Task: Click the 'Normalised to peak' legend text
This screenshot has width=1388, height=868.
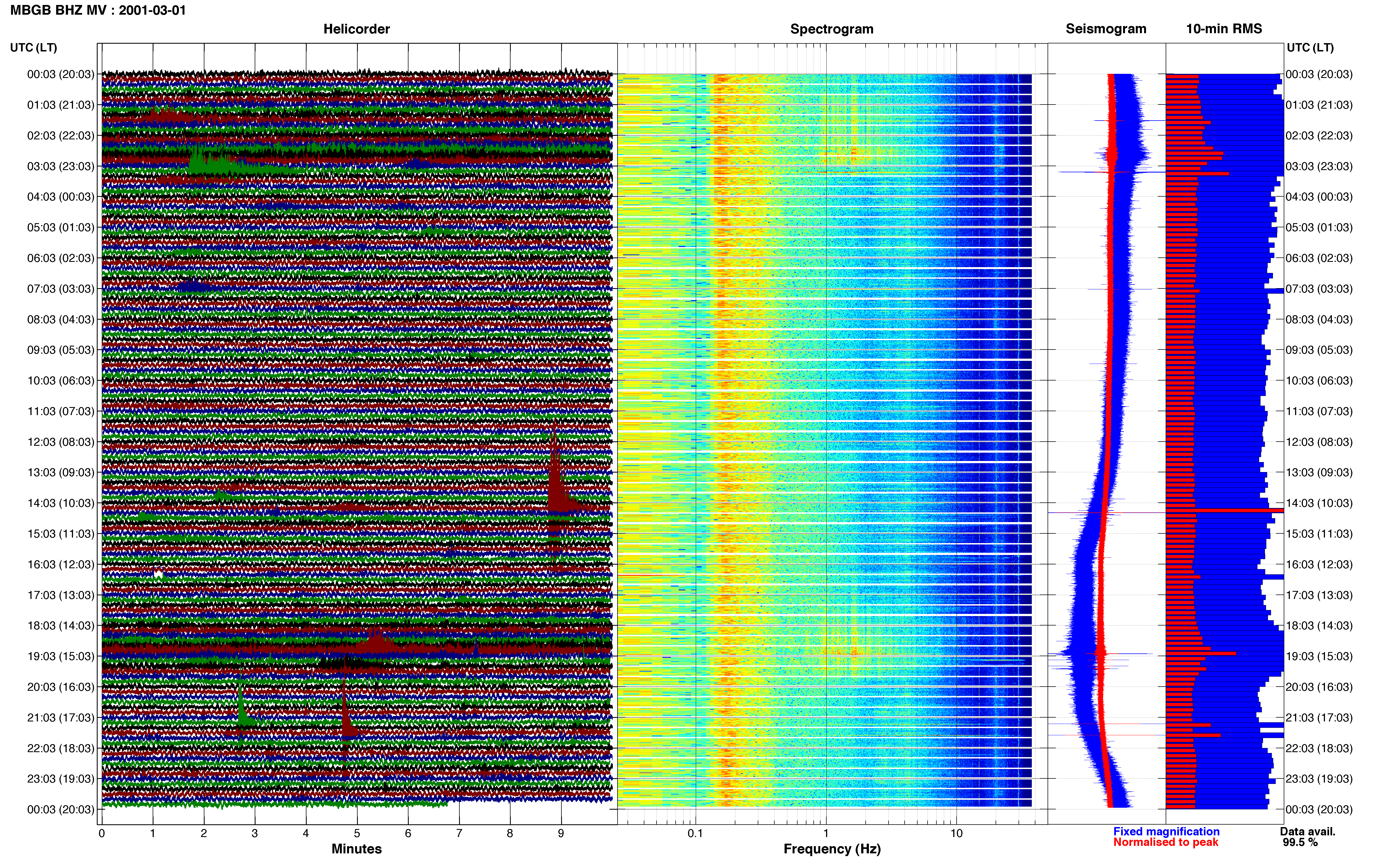Action: (x=1165, y=842)
